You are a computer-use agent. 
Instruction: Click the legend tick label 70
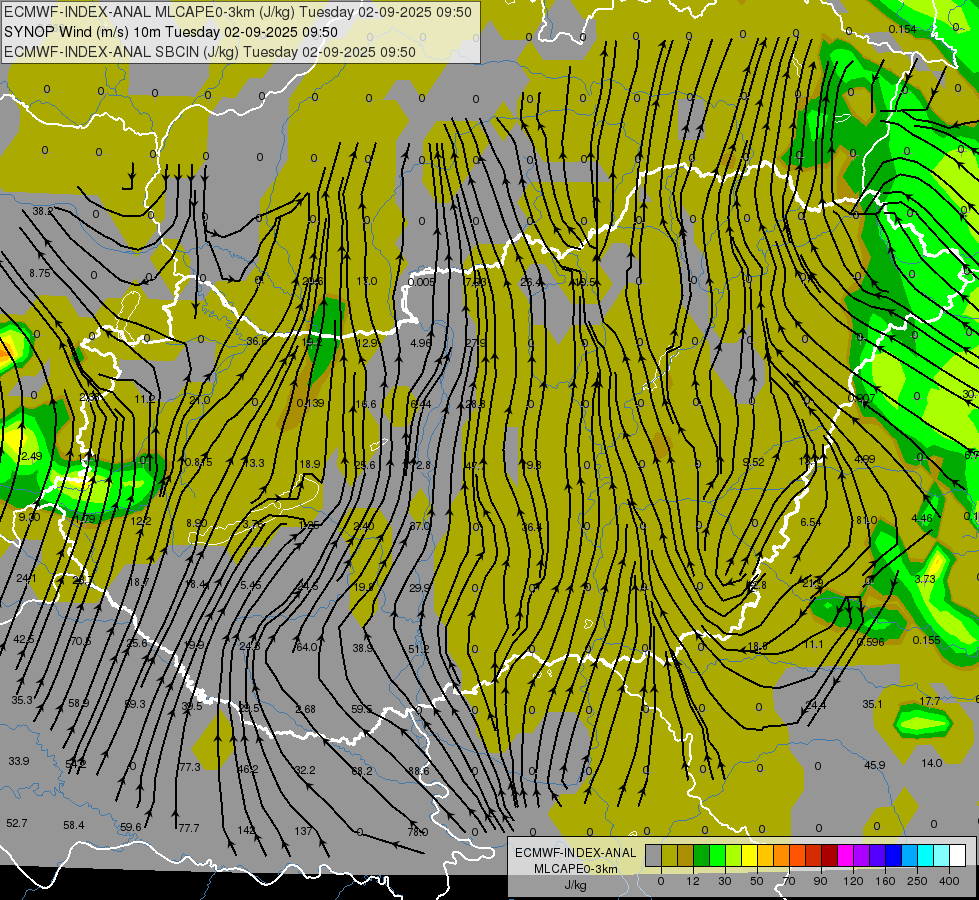pos(789,881)
